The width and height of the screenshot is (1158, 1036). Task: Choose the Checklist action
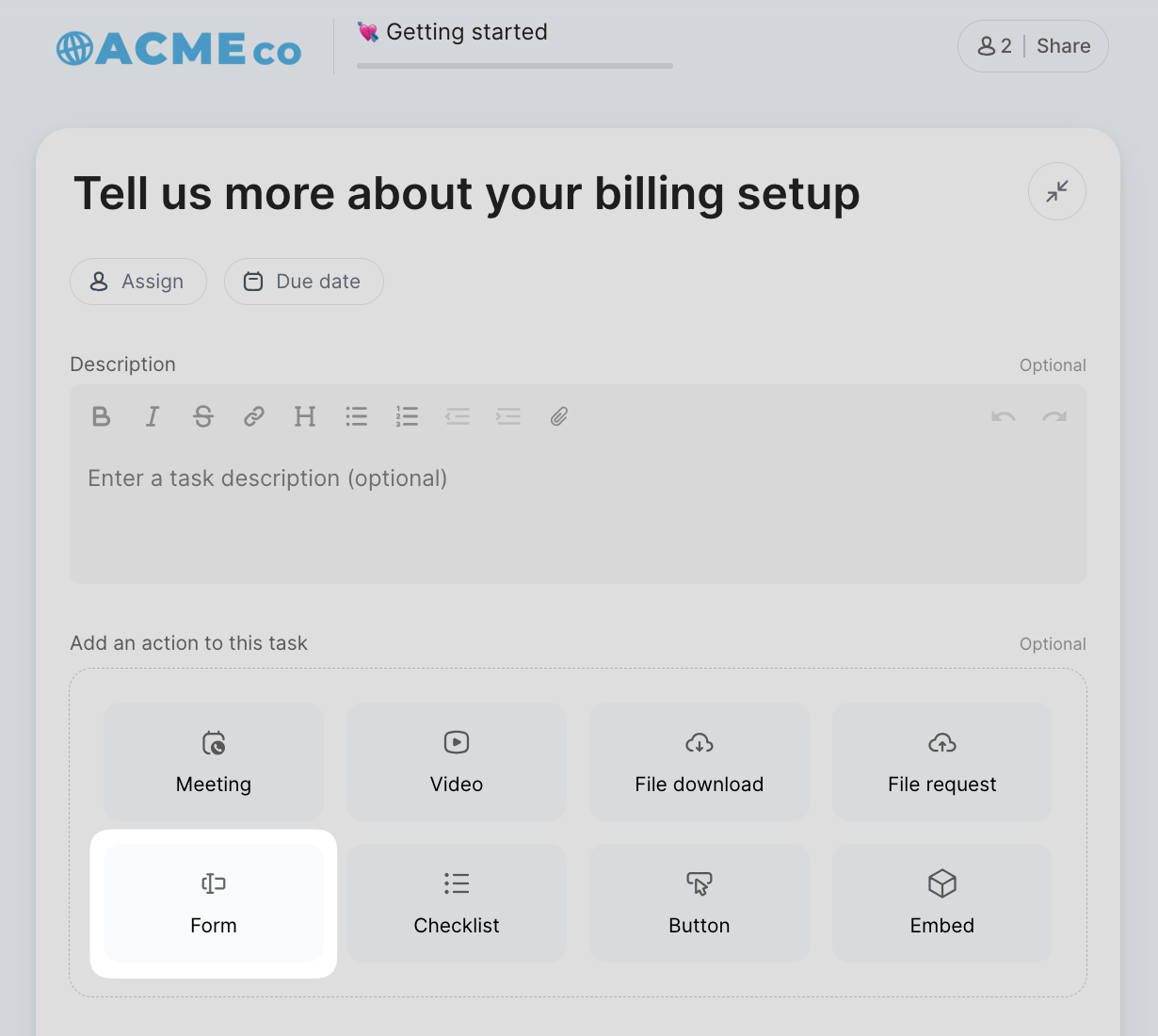point(457,903)
